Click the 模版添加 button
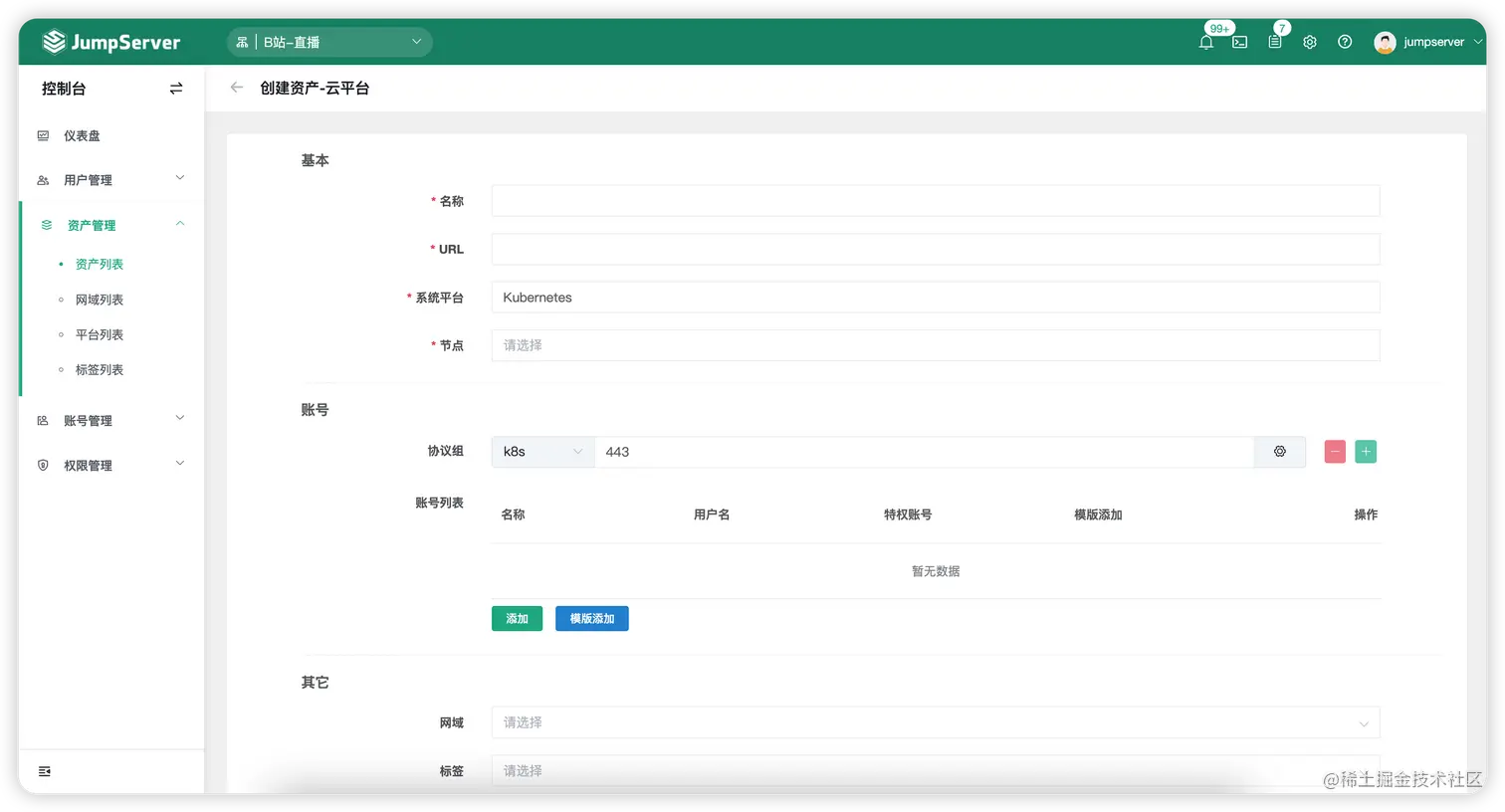1505x812 pixels. point(591,618)
